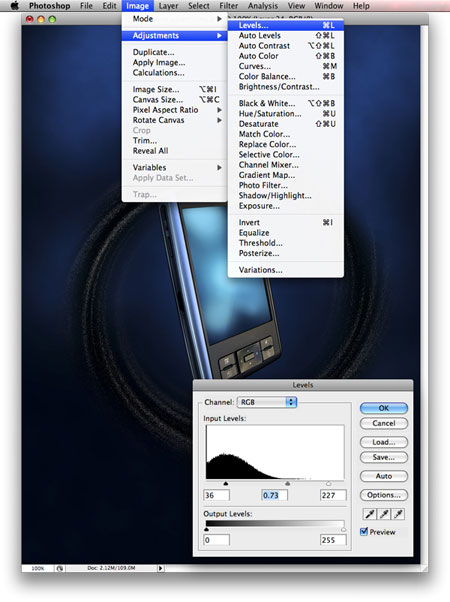Screen dimensions: 450x602
Task: Click the shadow input field showing 36
Action: (x=216, y=495)
